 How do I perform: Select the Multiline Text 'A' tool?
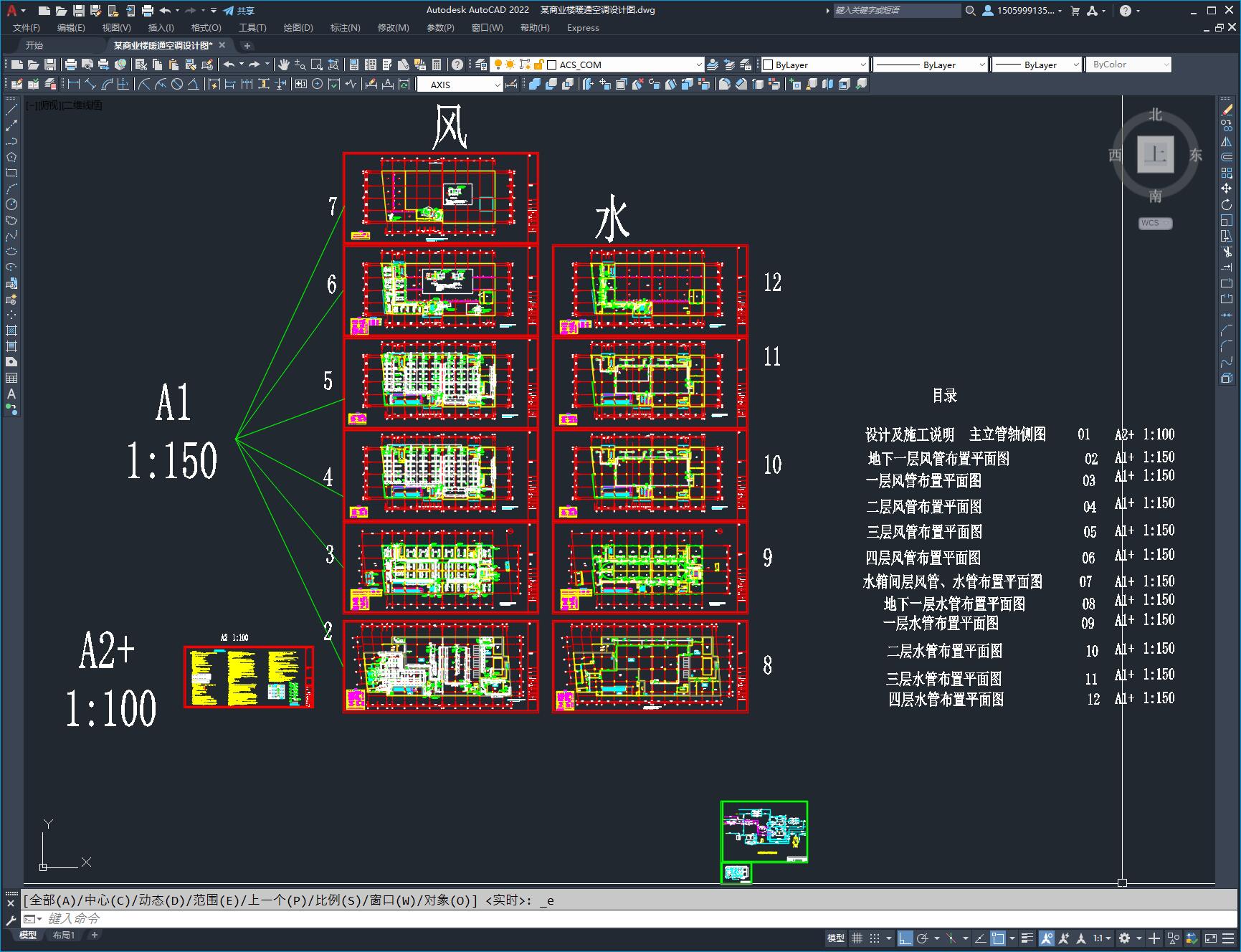point(11,394)
